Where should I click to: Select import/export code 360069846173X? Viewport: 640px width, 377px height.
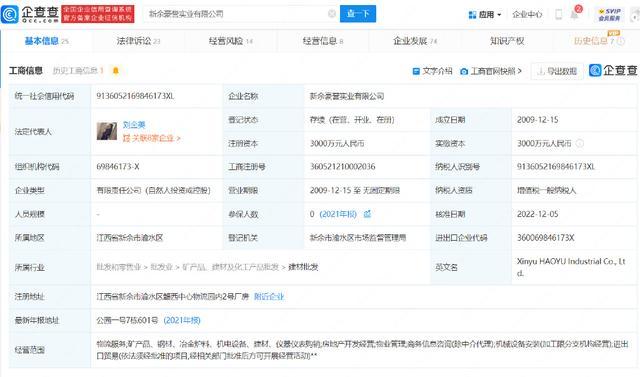pyautogui.click(x=546, y=237)
